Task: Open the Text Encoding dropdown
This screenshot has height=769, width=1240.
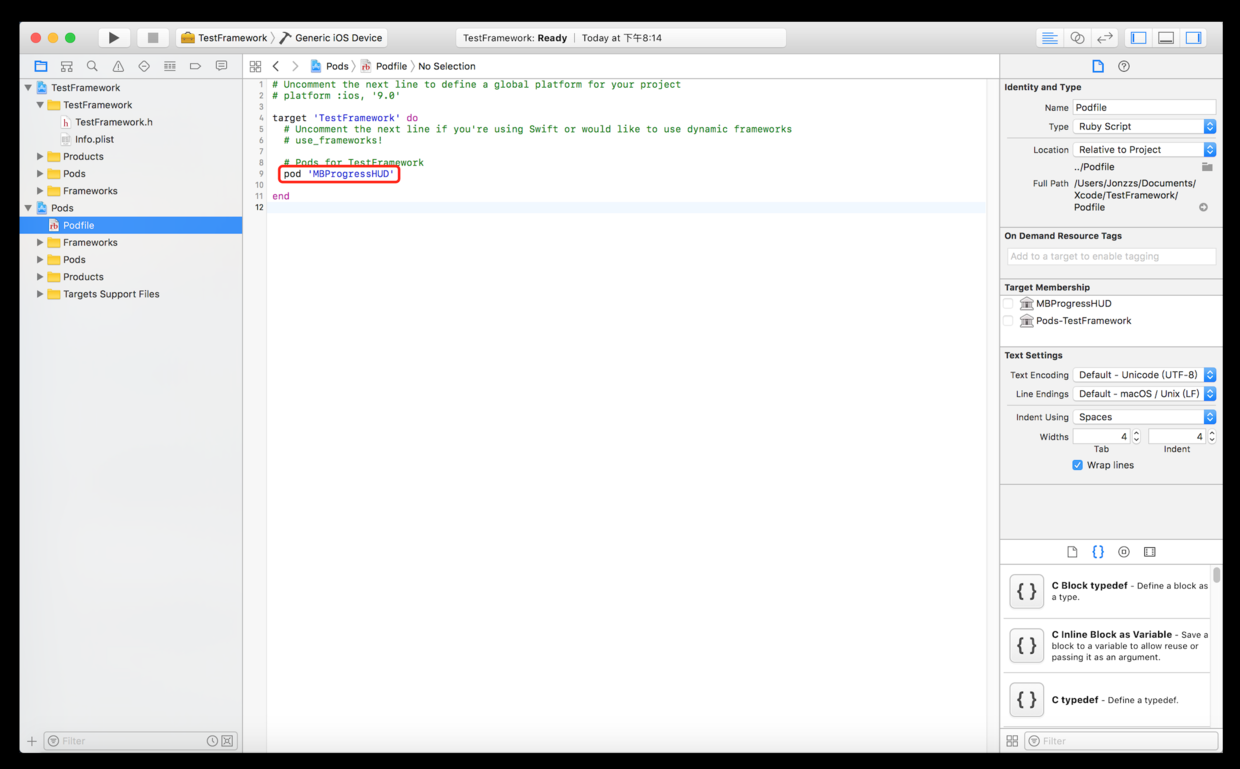Action: pyautogui.click(x=1144, y=375)
